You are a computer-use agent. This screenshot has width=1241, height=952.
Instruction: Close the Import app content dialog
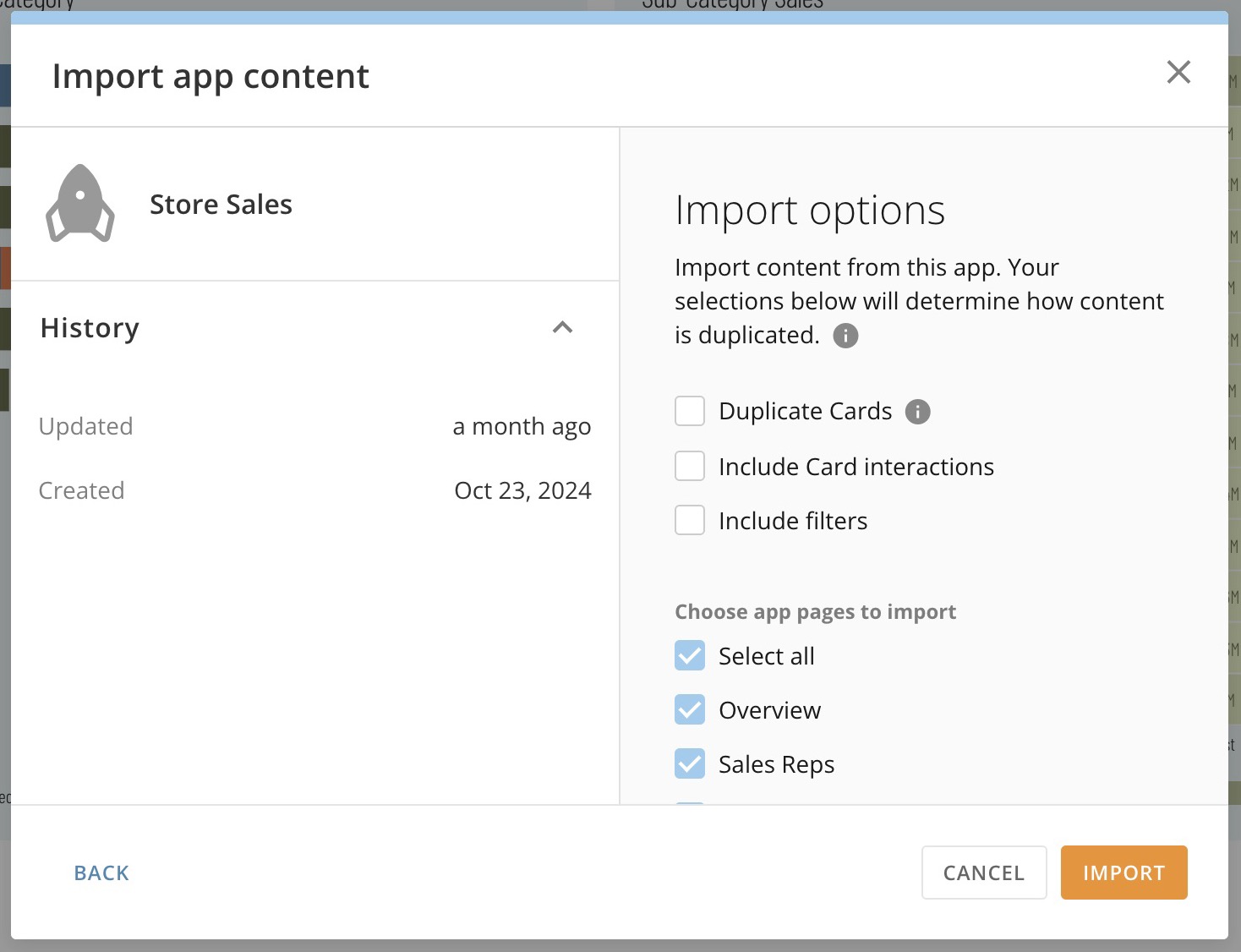click(1178, 72)
